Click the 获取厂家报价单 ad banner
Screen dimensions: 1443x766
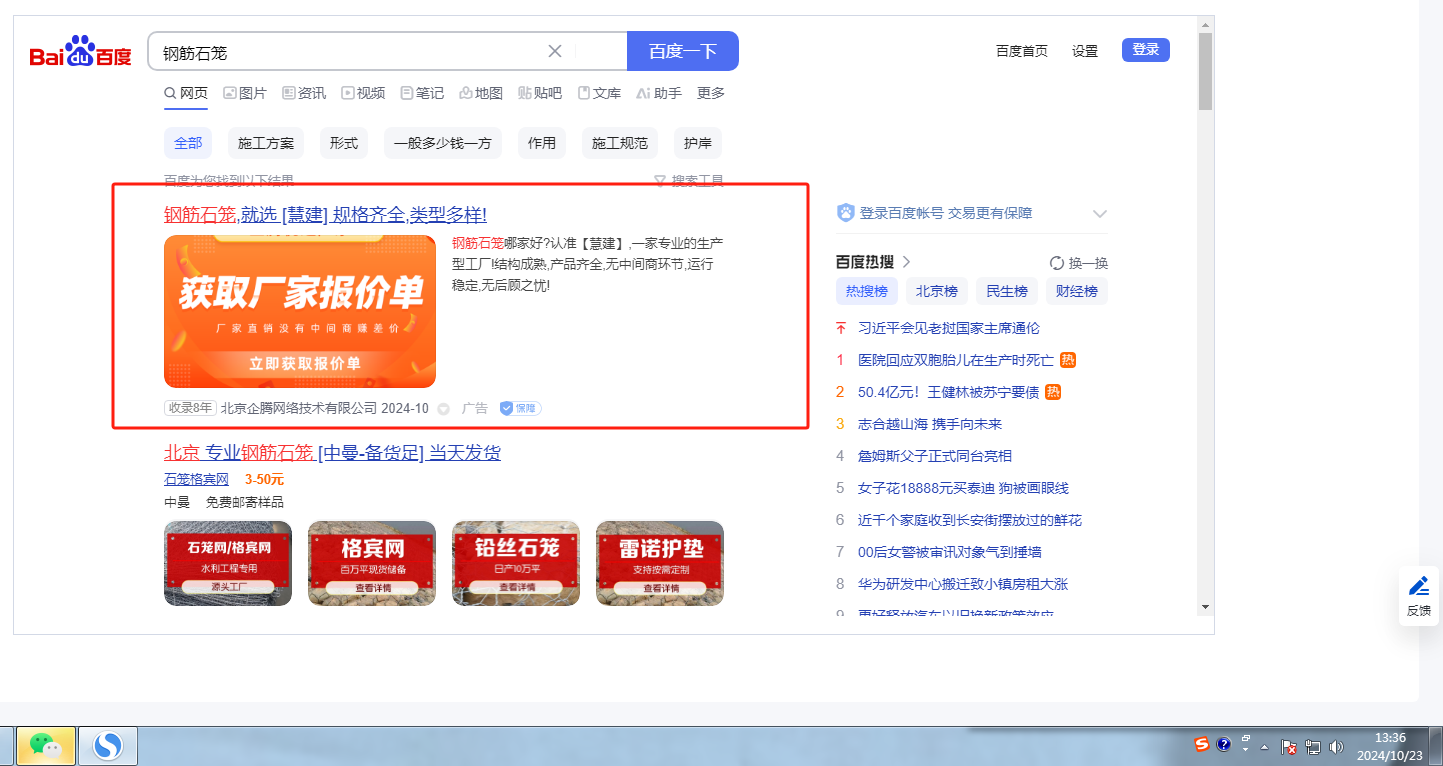[300, 311]
